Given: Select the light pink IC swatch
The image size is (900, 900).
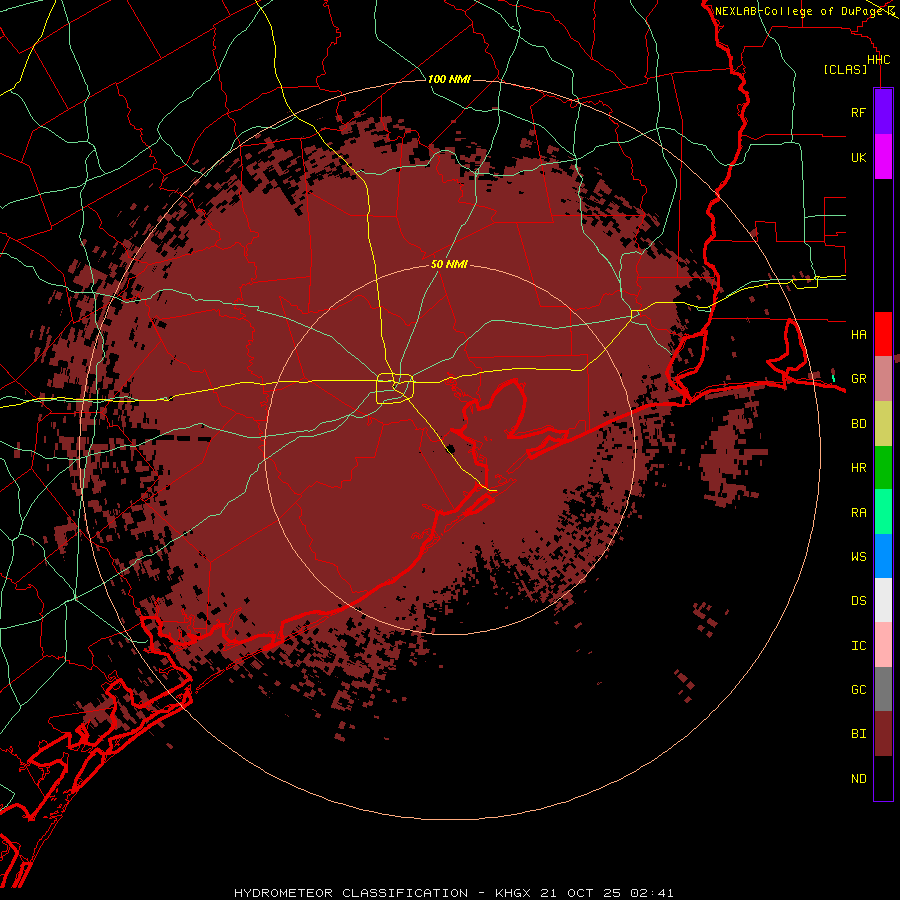Looking at the screenshot, I should click(x=883, y=645).
